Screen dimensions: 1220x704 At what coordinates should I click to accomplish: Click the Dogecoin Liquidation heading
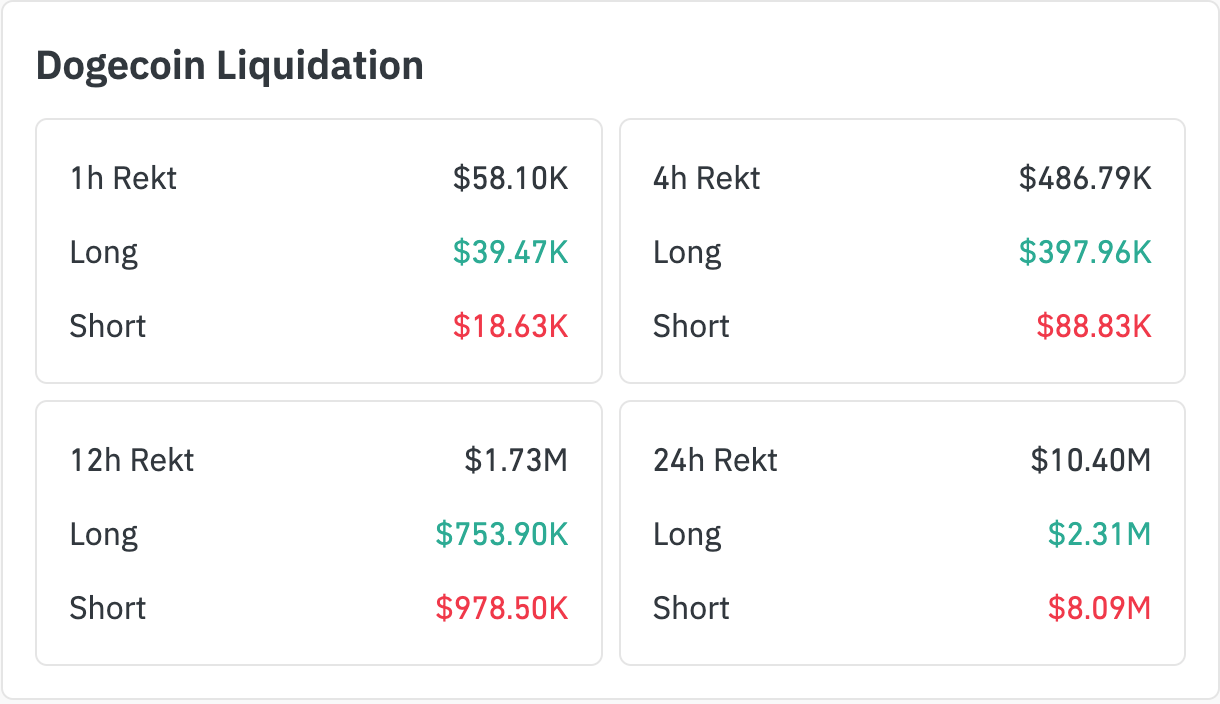230,66
